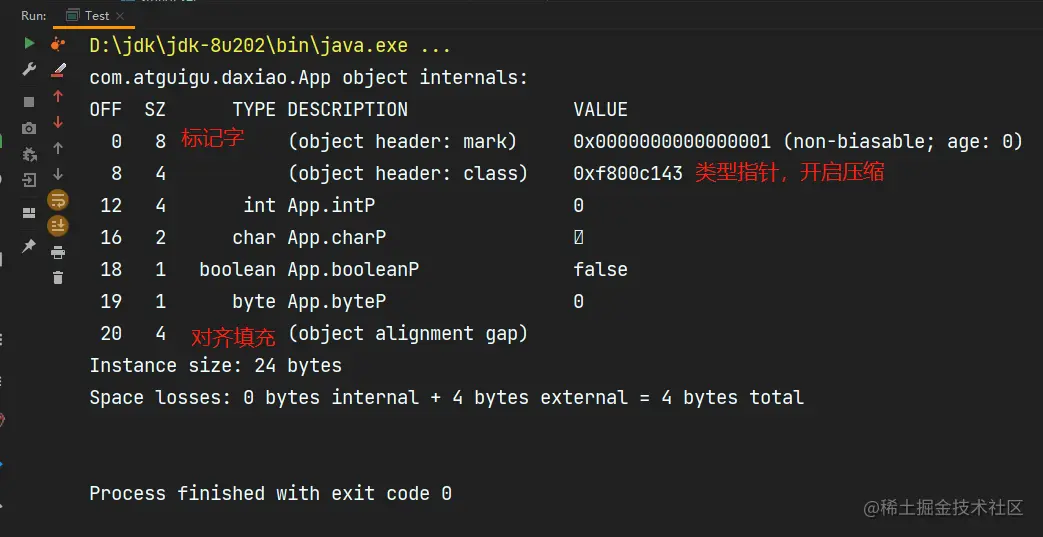The height and width of the screenshot is (537, 1043).
Task: Click the orange molecule profiler icon
Action: coord(58,44)
